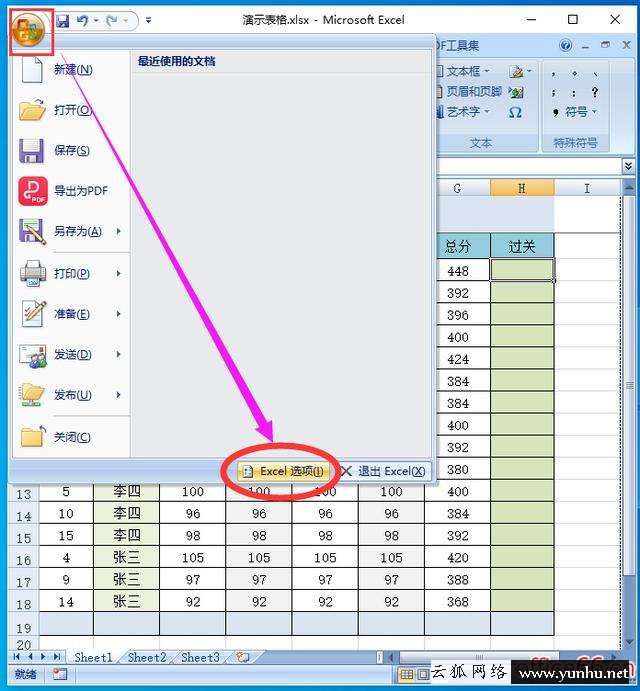Click the vertical scrollbar down arrow
The image size is (640, 691).
[629, 642]
